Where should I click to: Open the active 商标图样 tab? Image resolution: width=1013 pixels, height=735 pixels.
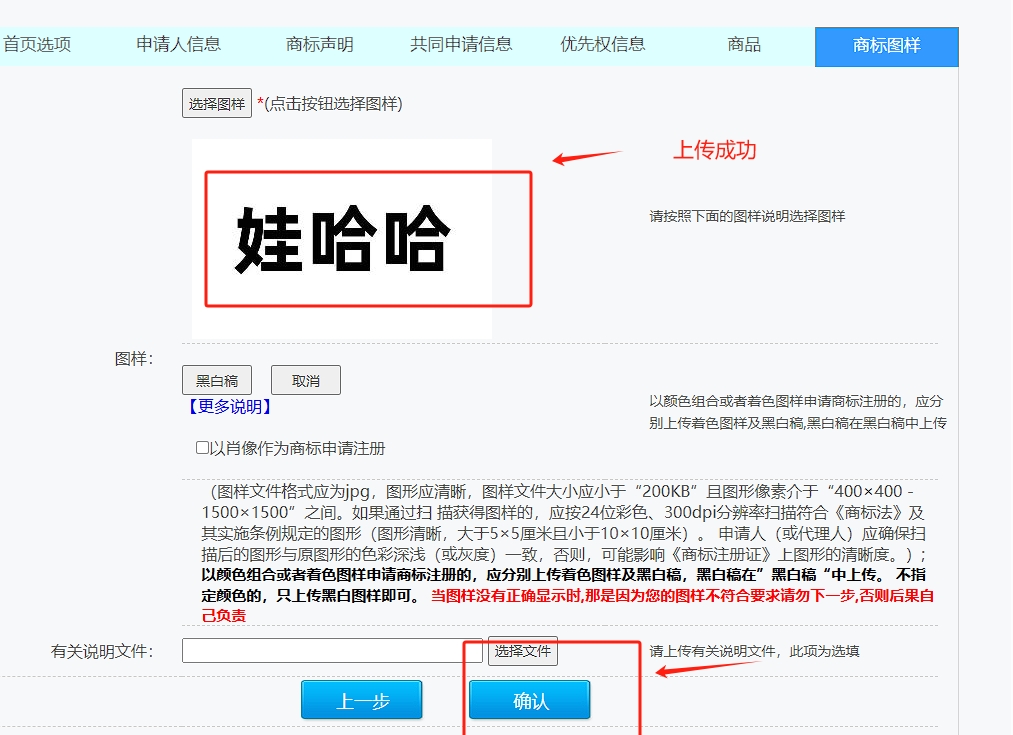pos(886,47)
